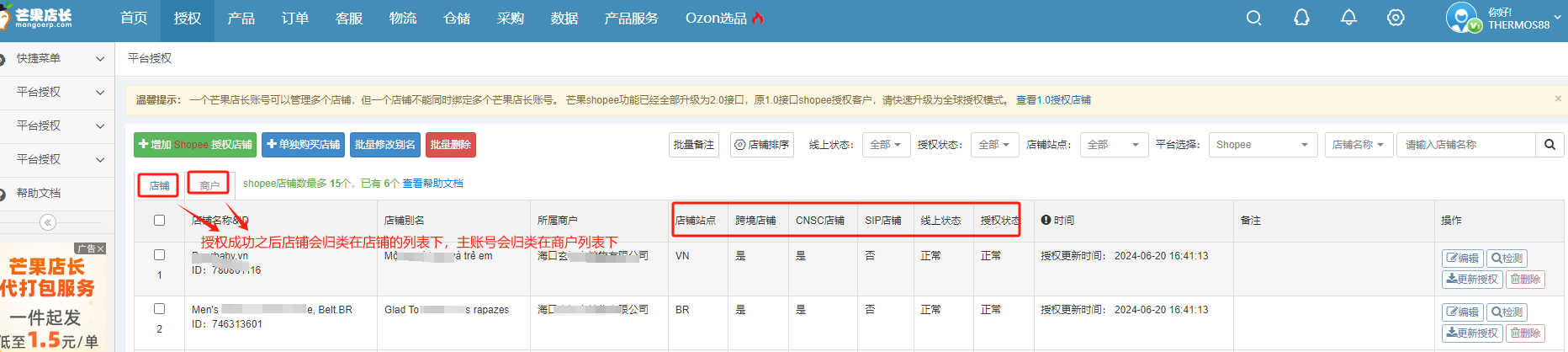This screenshot has height=352, width=1568.
Task: Switch to the 店铺 tab
Action: (x=159, y=185)
